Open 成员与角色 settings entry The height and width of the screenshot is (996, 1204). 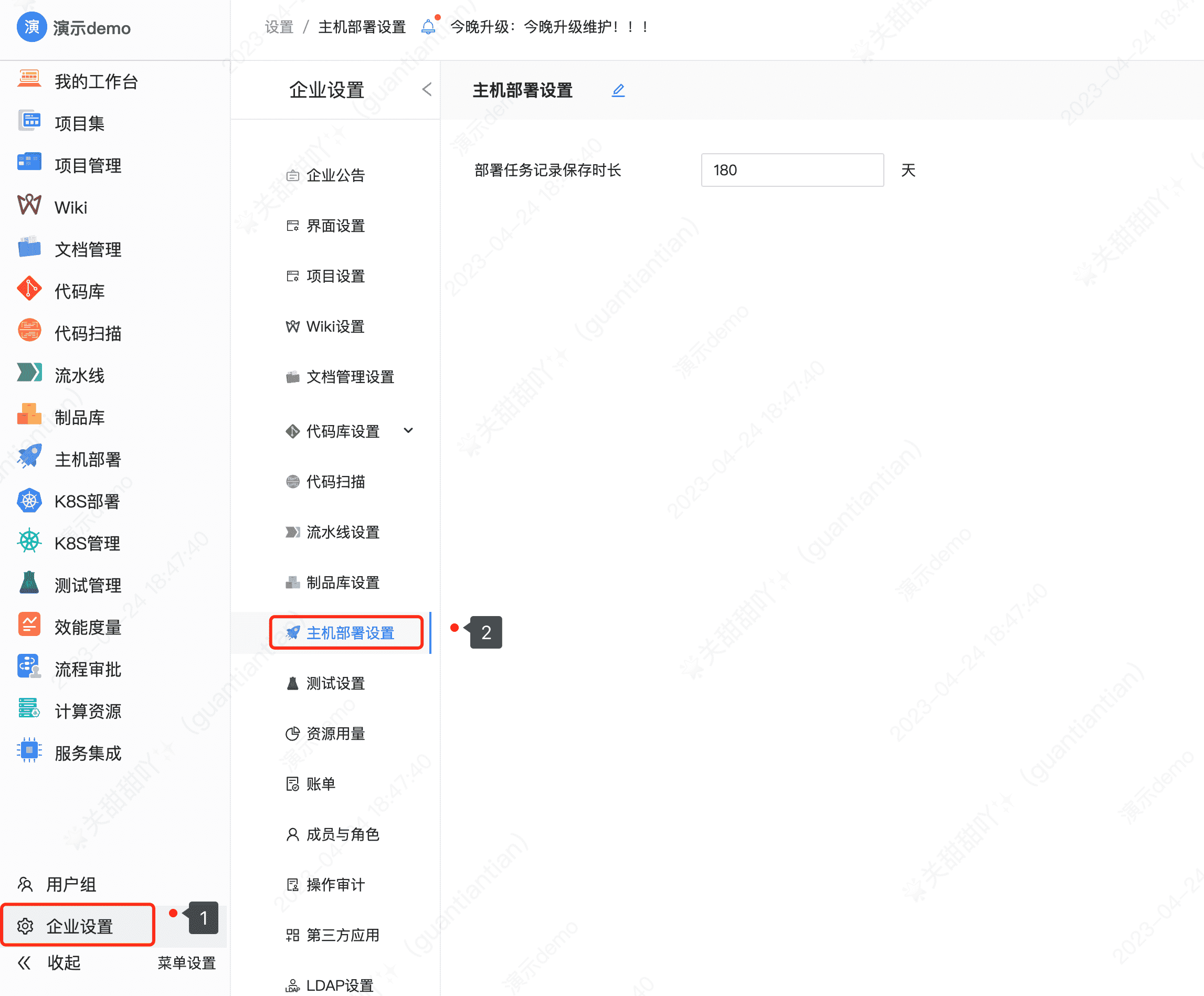click(343, 835)
